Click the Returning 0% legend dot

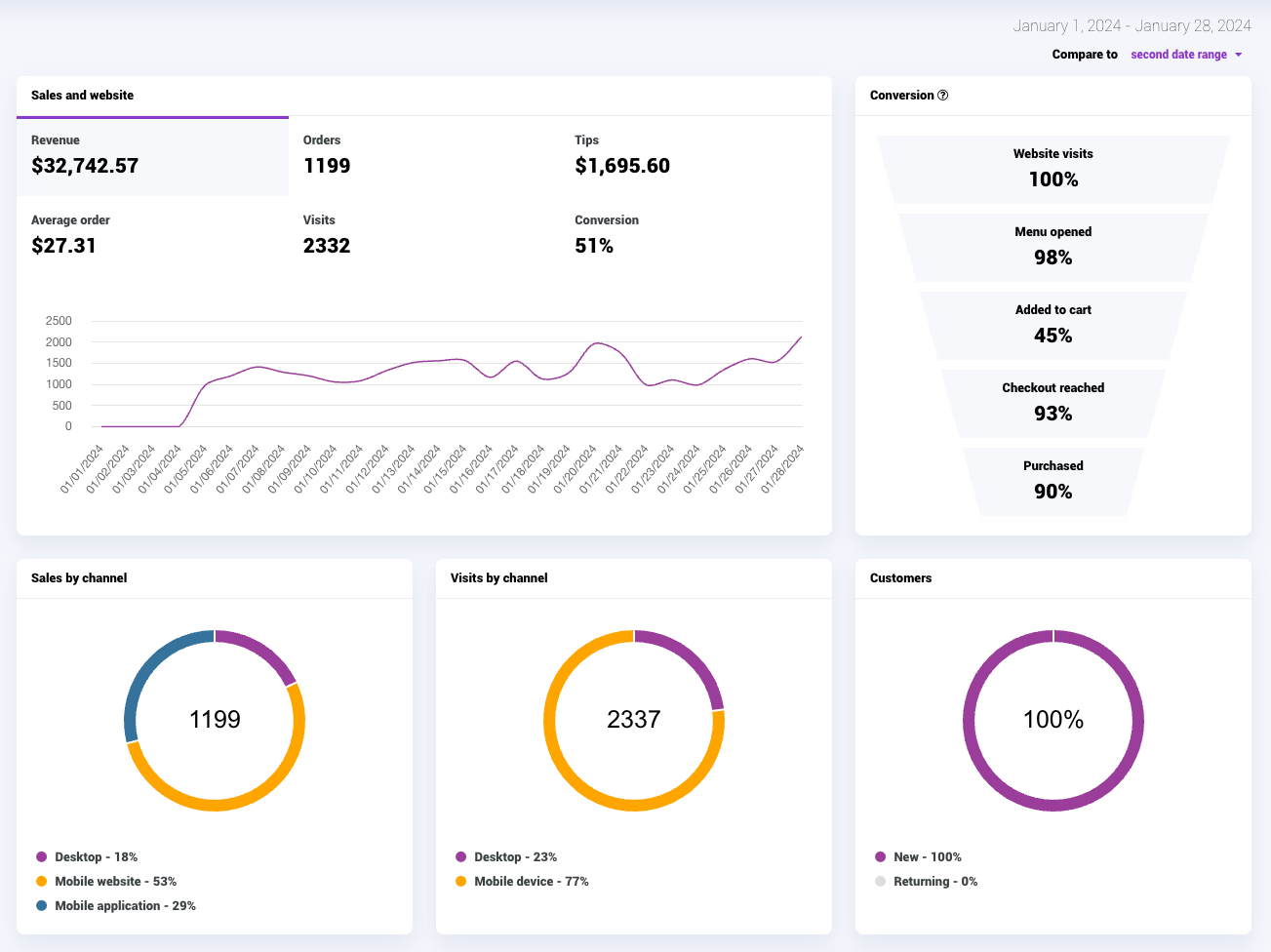881,882
